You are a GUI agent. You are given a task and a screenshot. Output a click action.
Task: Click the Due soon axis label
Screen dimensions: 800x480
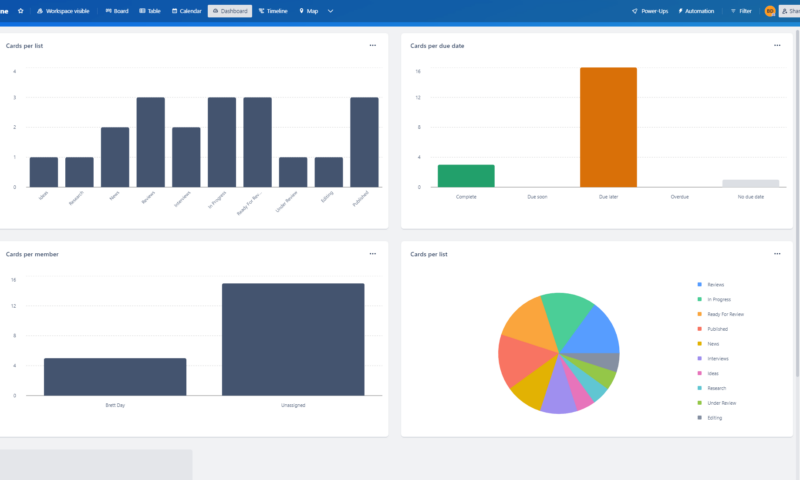[x=537, y=197]
